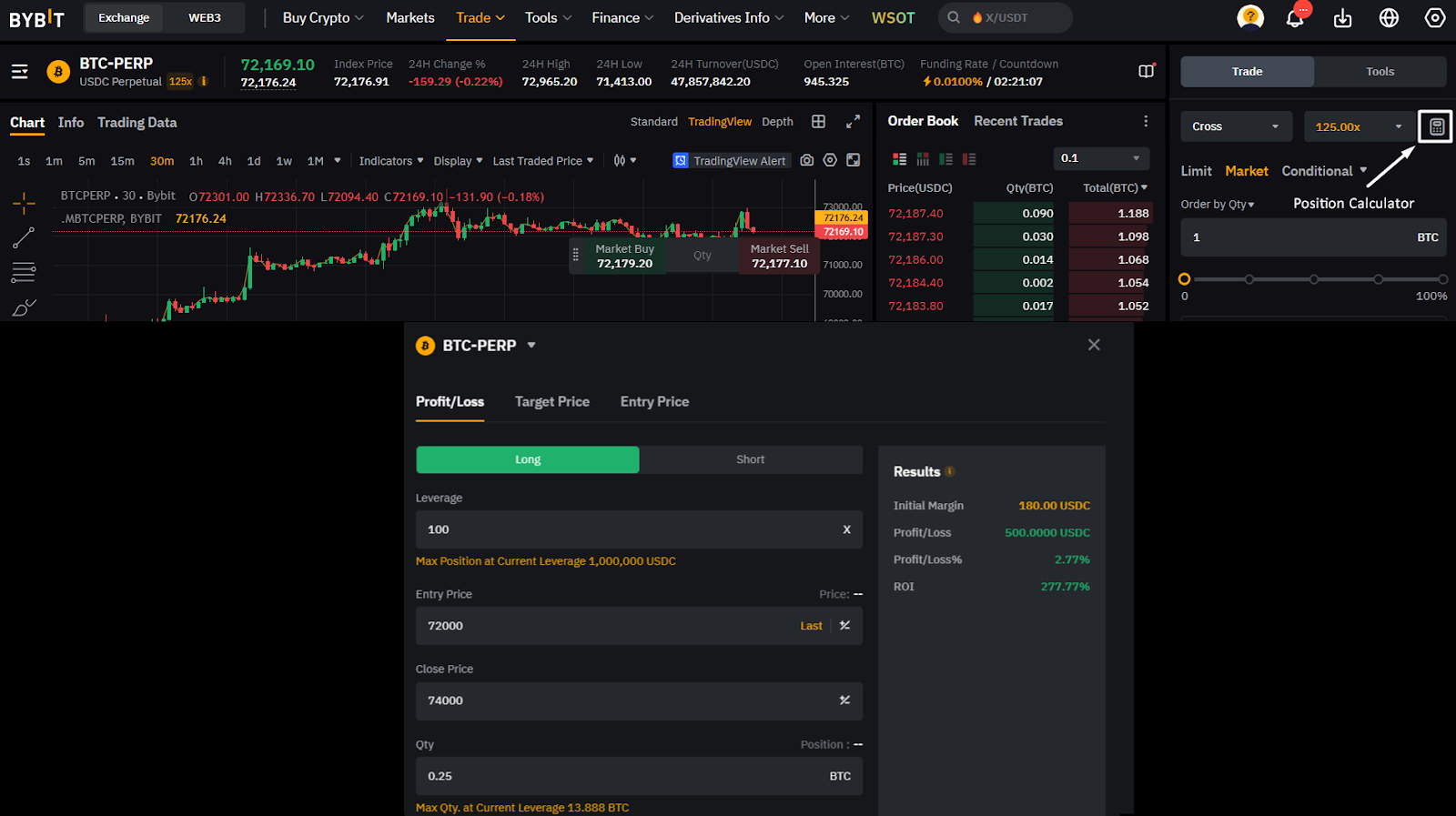This screenshot has height=816, width=1456.
Task: Show both bids and asks order book view
Action: 899,159
